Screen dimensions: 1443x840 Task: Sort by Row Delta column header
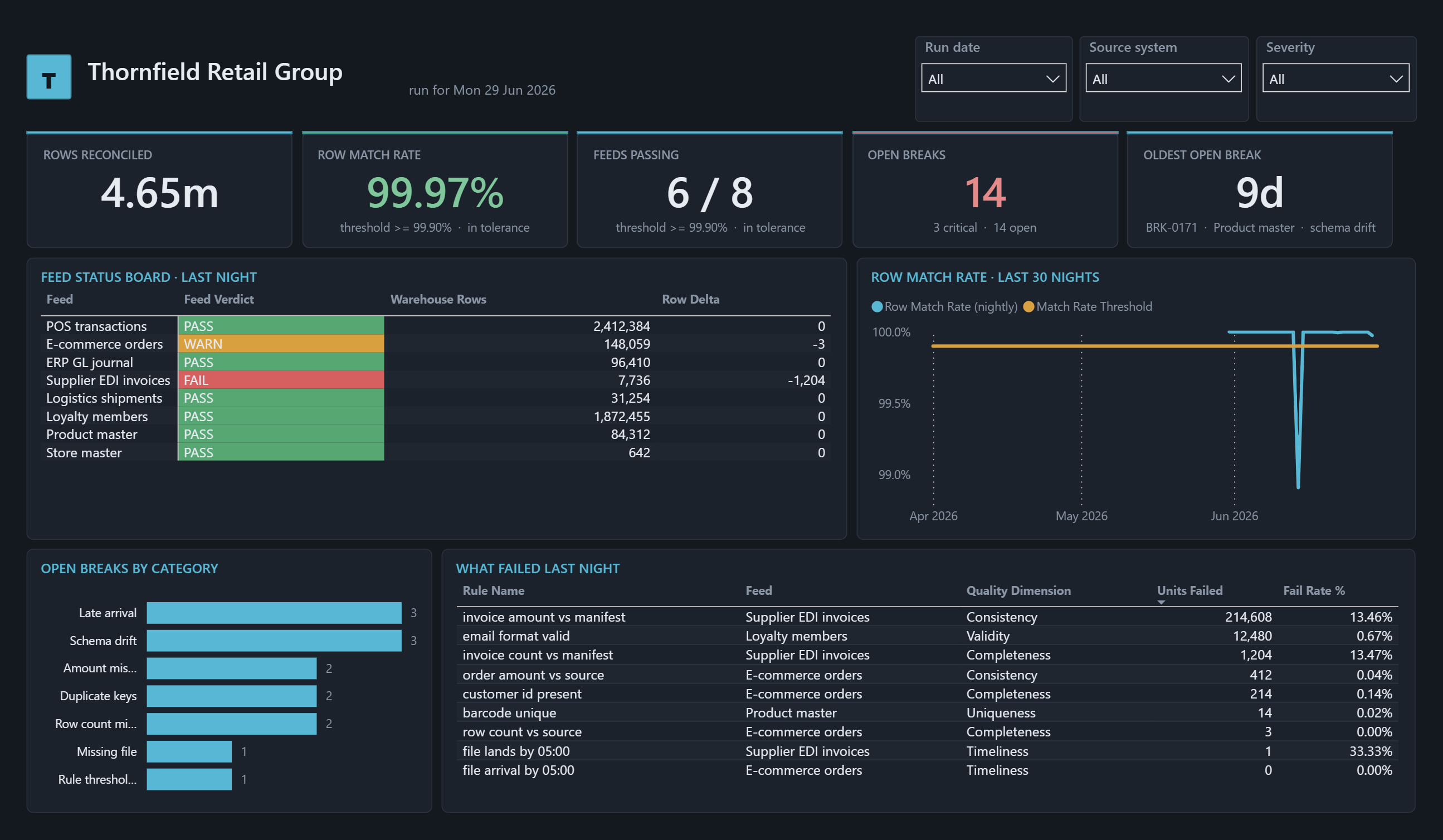click(691, 300)
